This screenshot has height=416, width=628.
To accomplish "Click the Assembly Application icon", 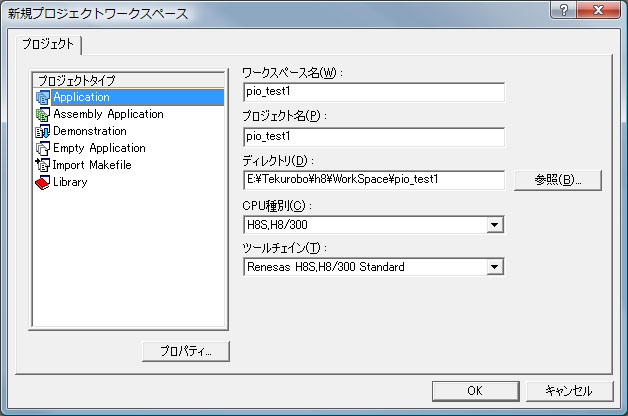I will tap(43, 115).
